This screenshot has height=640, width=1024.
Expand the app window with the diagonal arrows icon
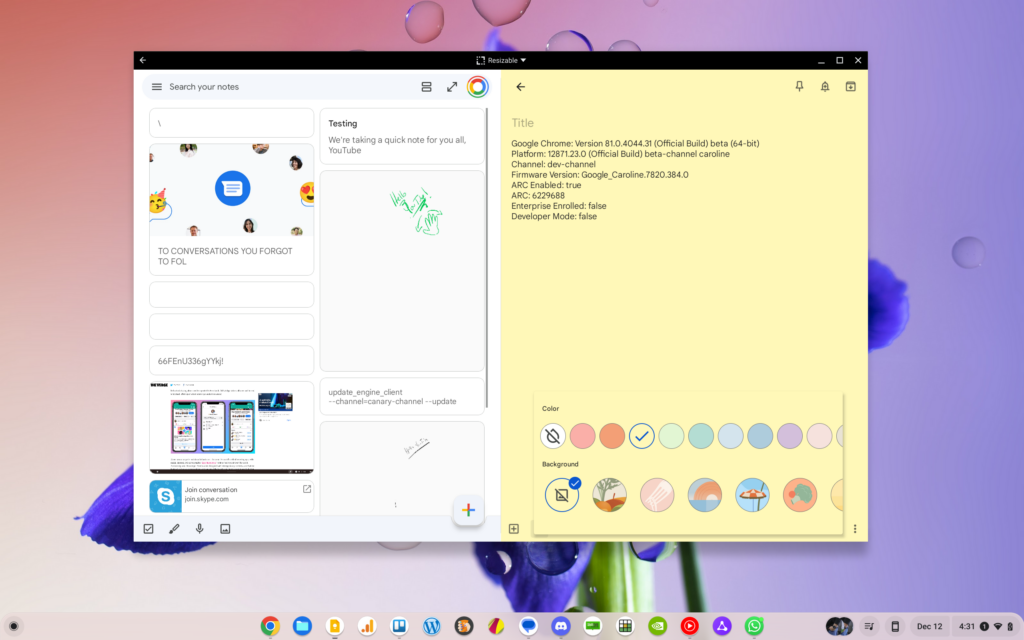pos(452,86)
